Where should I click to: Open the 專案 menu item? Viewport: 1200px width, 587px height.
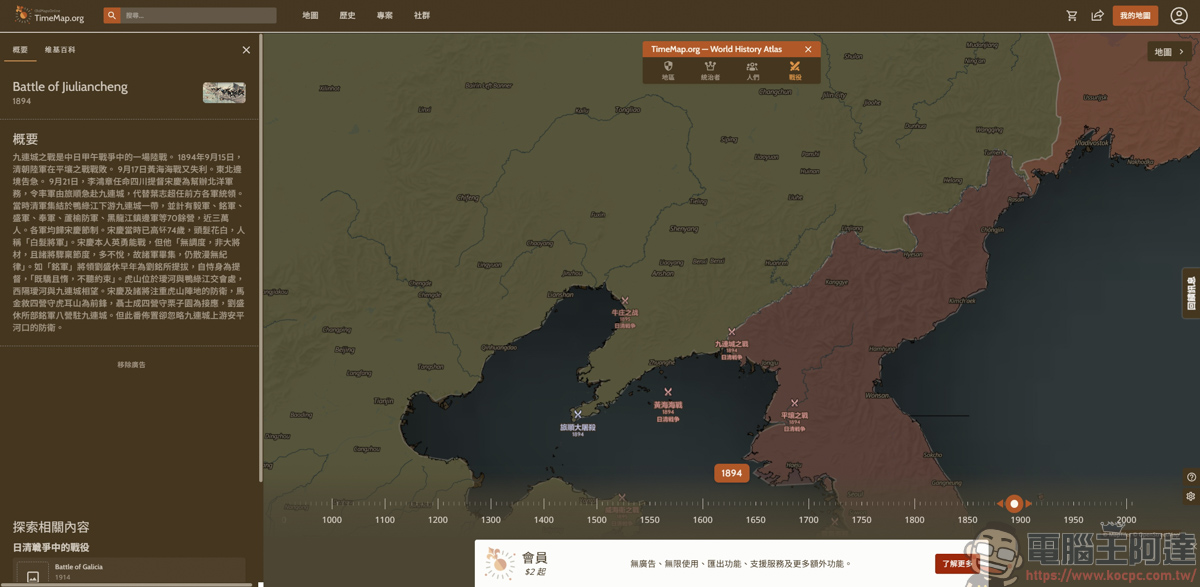coord(385,16)
